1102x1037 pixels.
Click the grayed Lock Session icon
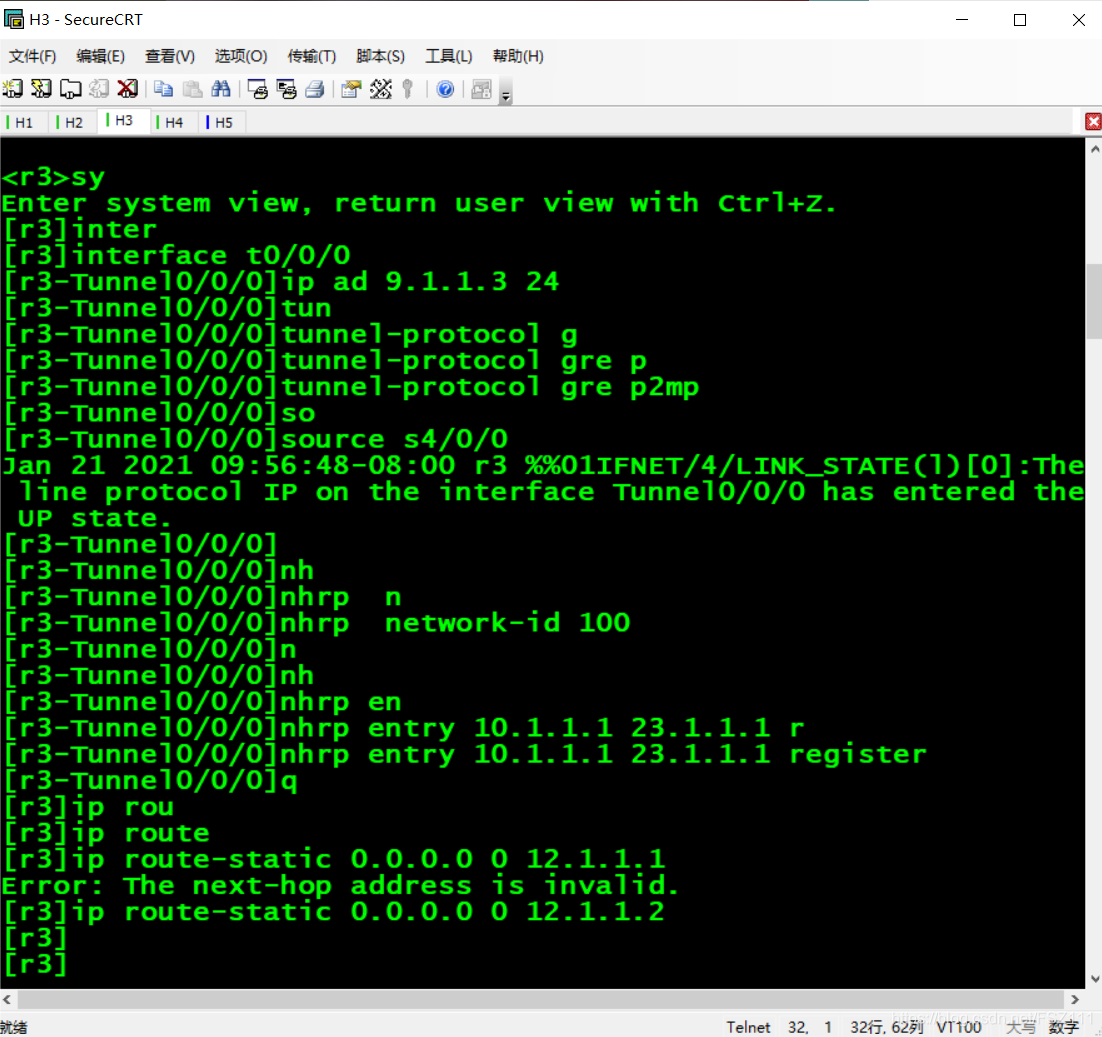481,89
